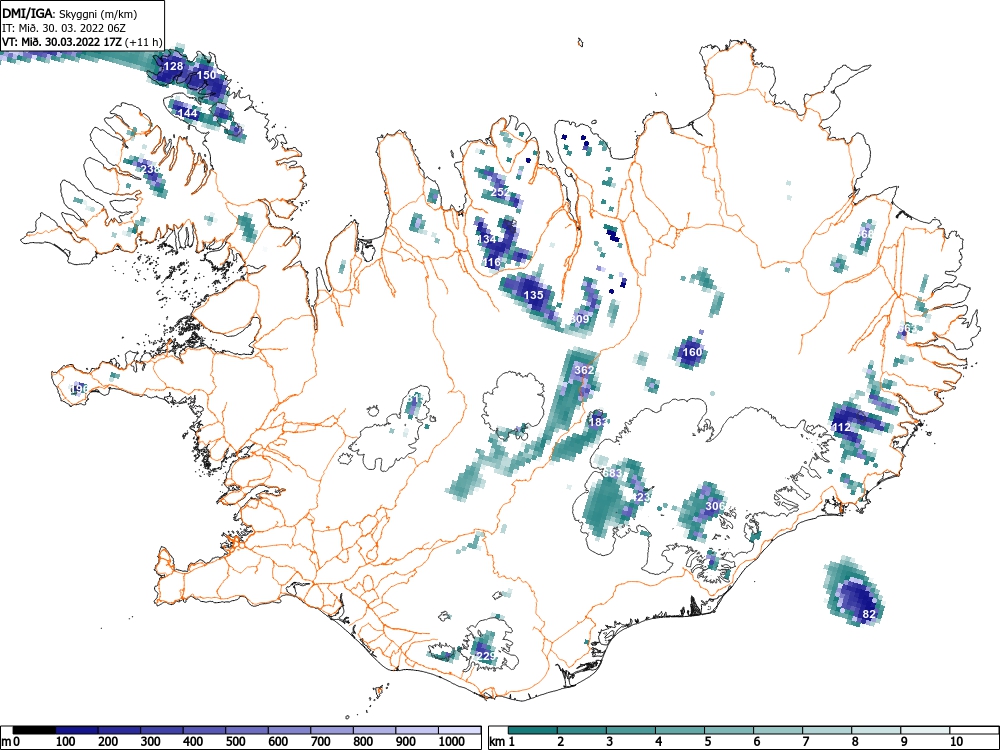This screenshot has width=1000, height=750.
Task: Click the '362' value on the map
Action: [x=584, y=370]
